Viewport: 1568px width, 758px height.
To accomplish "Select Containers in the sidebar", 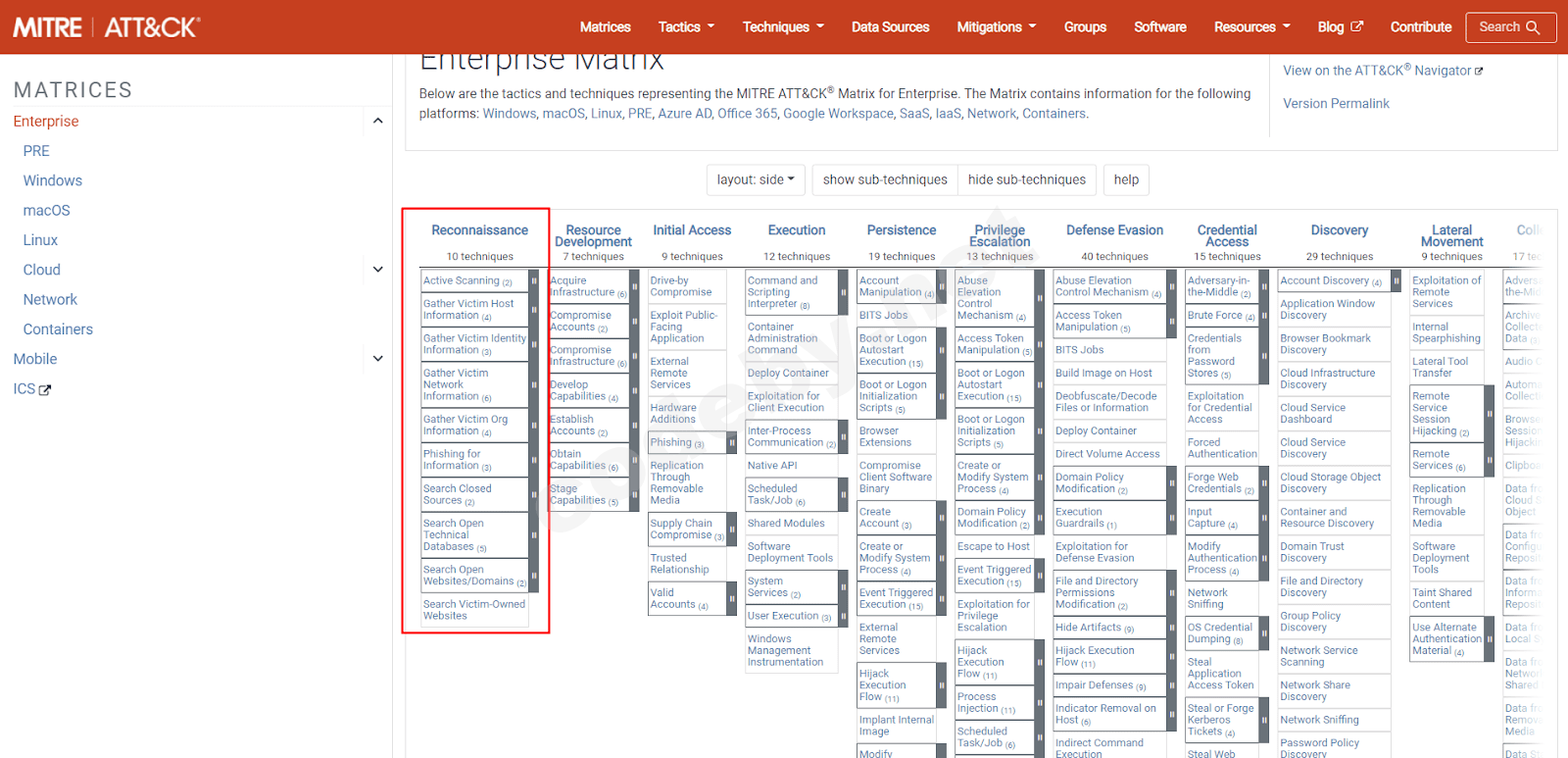I will [x=58, y=329].
